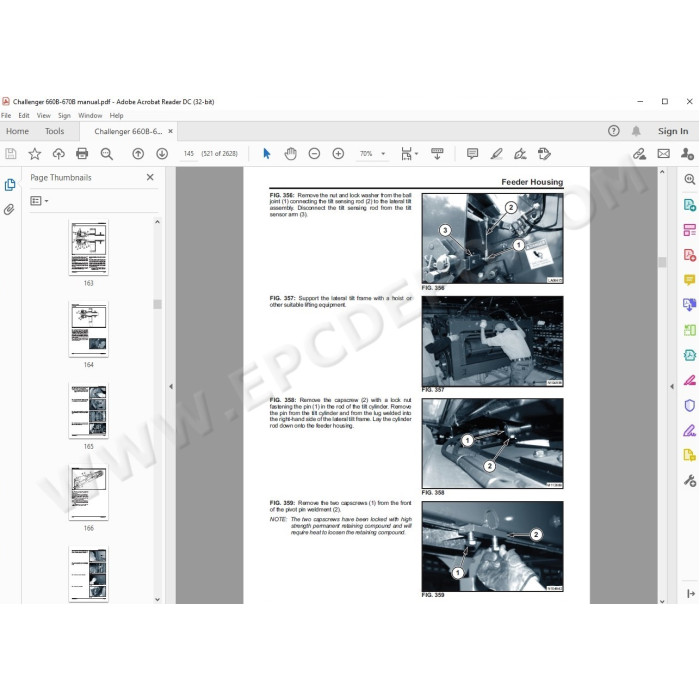
Task: Click the Sign In button
Action: [x=672, y=131]
